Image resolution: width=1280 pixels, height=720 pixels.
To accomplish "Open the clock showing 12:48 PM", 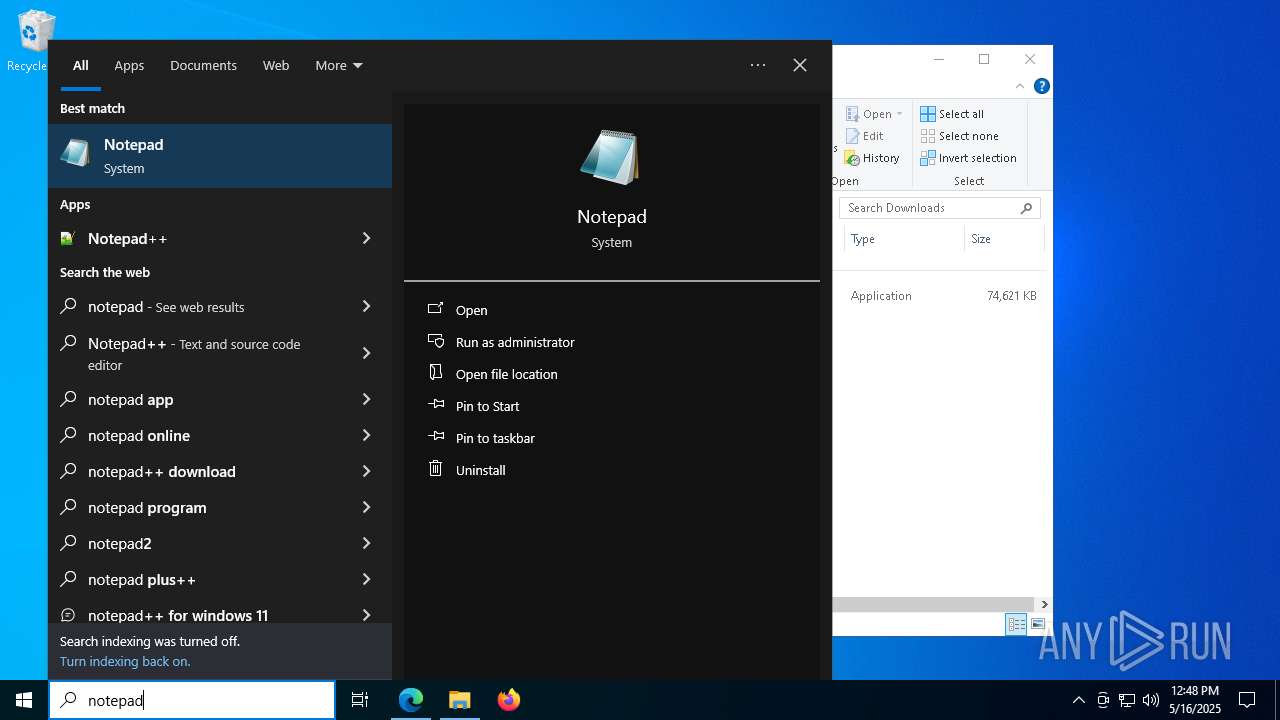I will click(1195, 700).
